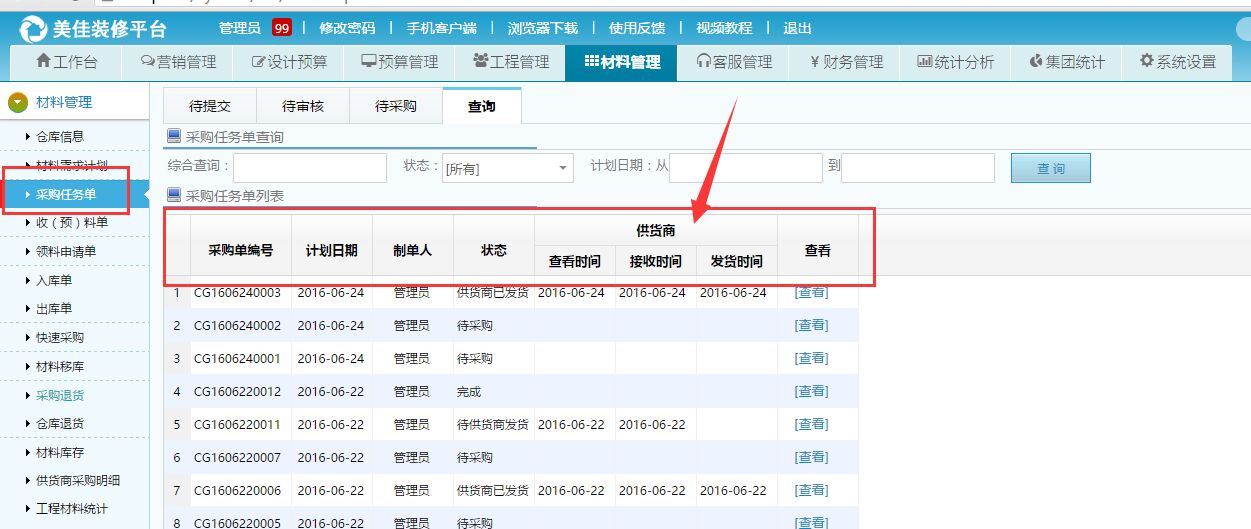
Task: Open the 系统设置 gear menu
Action: 1178,62
